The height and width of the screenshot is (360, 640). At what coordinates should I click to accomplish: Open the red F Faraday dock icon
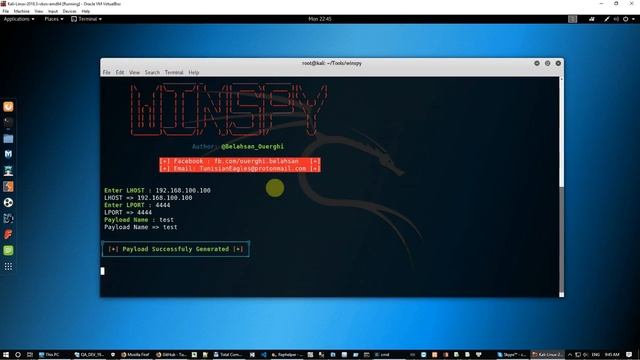click(x=8, y=234)
